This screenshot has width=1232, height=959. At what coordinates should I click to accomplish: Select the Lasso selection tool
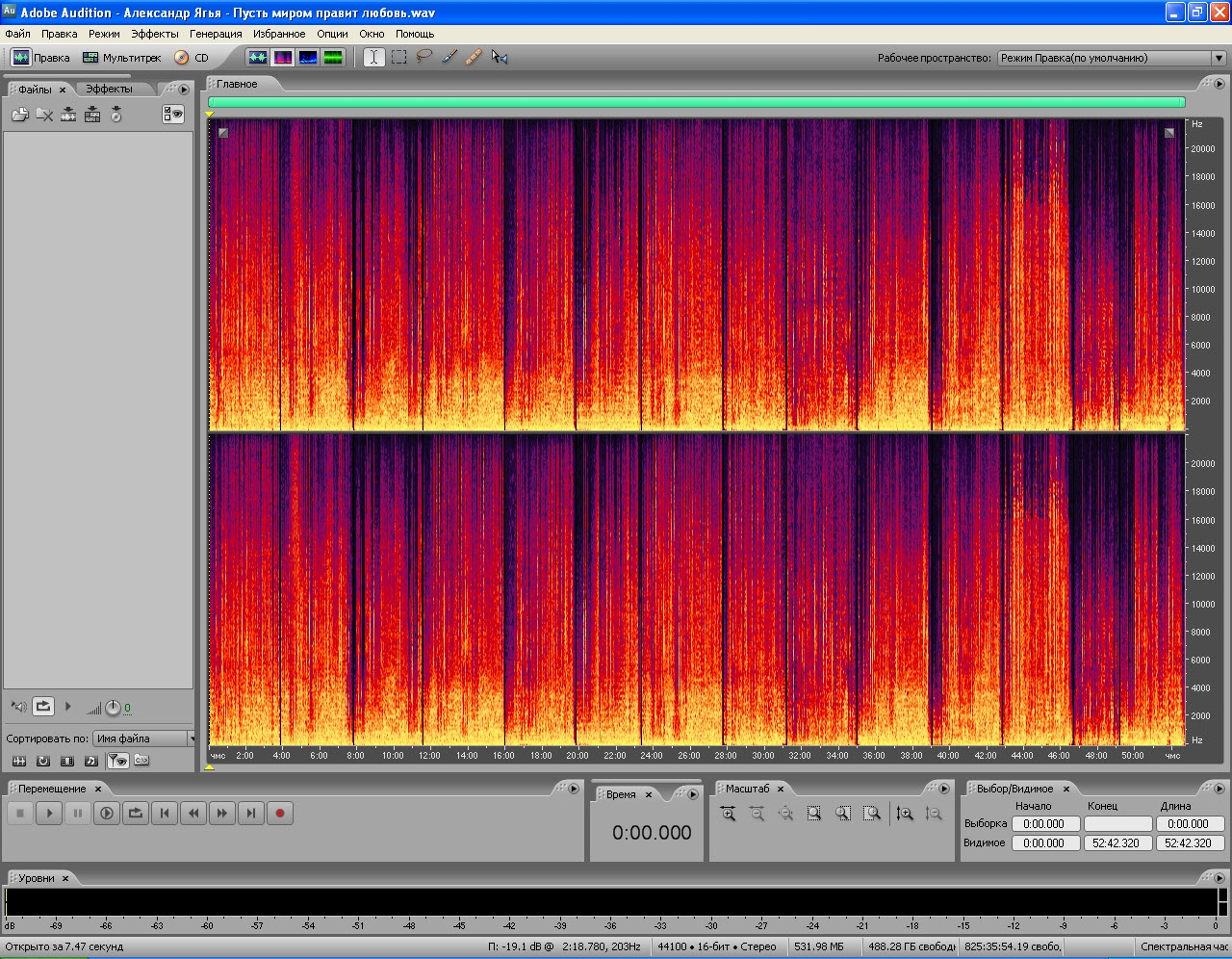pos(424,58)
